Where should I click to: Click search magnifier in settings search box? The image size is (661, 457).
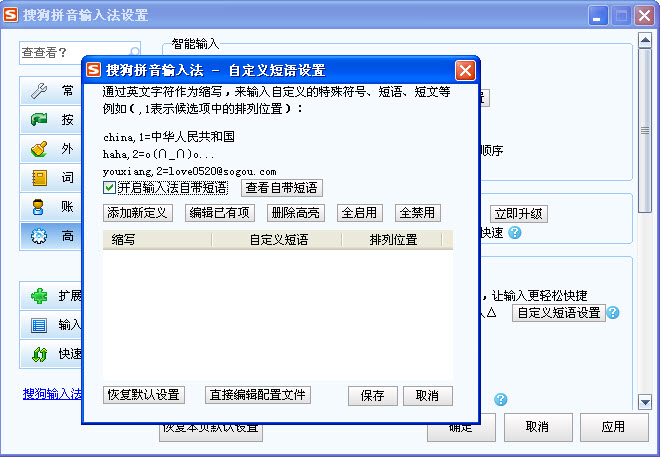click(x=134, y=52)
